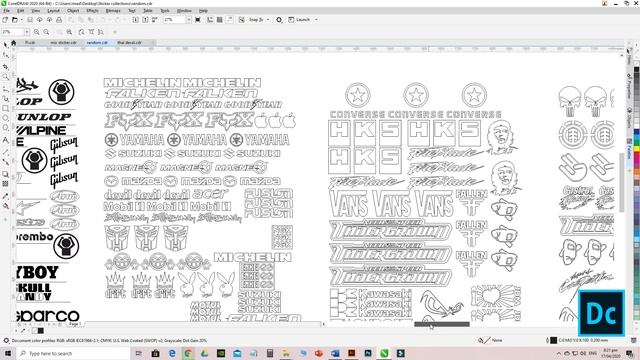Select the Page 1 tab at bottom

pyautogui.click(x=74, y=324)
